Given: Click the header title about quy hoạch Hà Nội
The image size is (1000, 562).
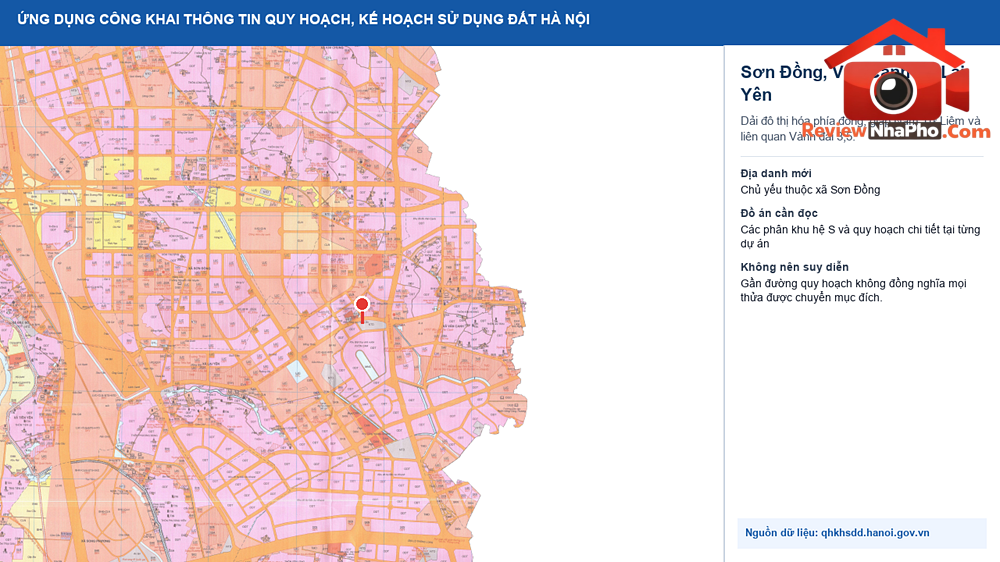Looking at the screenshot, I should [304, 19].
